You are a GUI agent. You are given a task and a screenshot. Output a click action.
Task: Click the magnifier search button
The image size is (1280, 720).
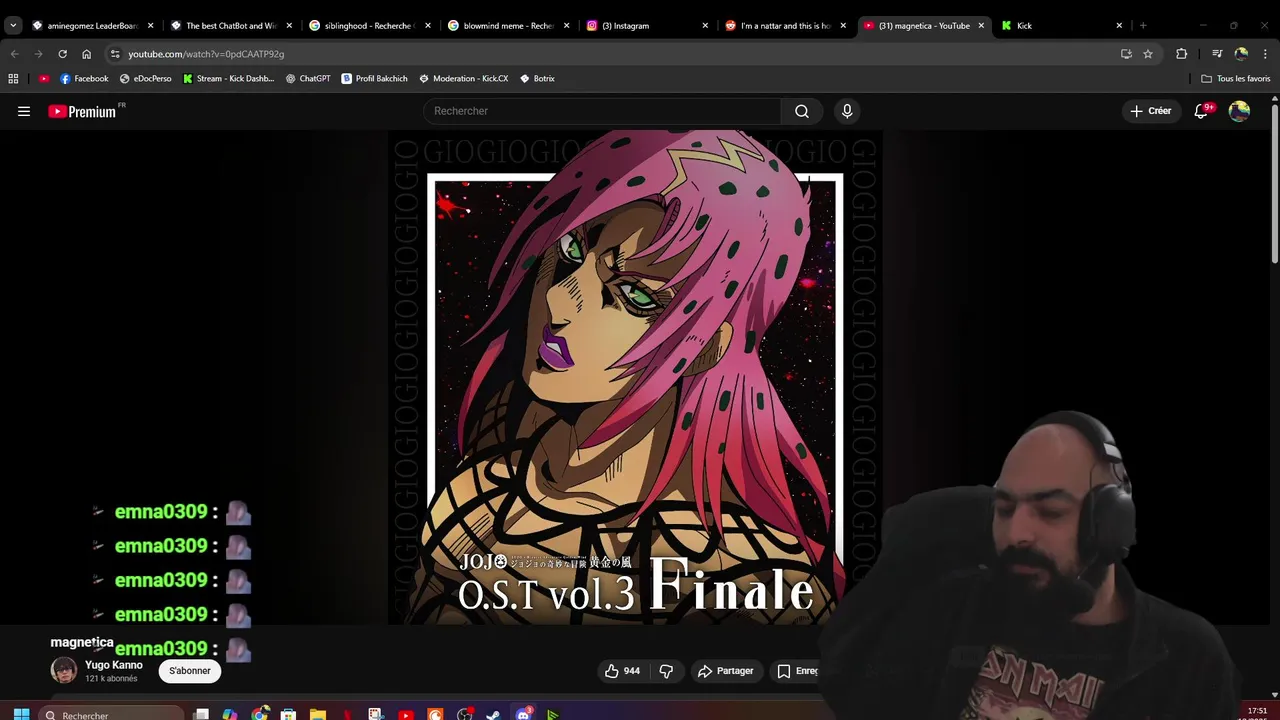point(802,111)
